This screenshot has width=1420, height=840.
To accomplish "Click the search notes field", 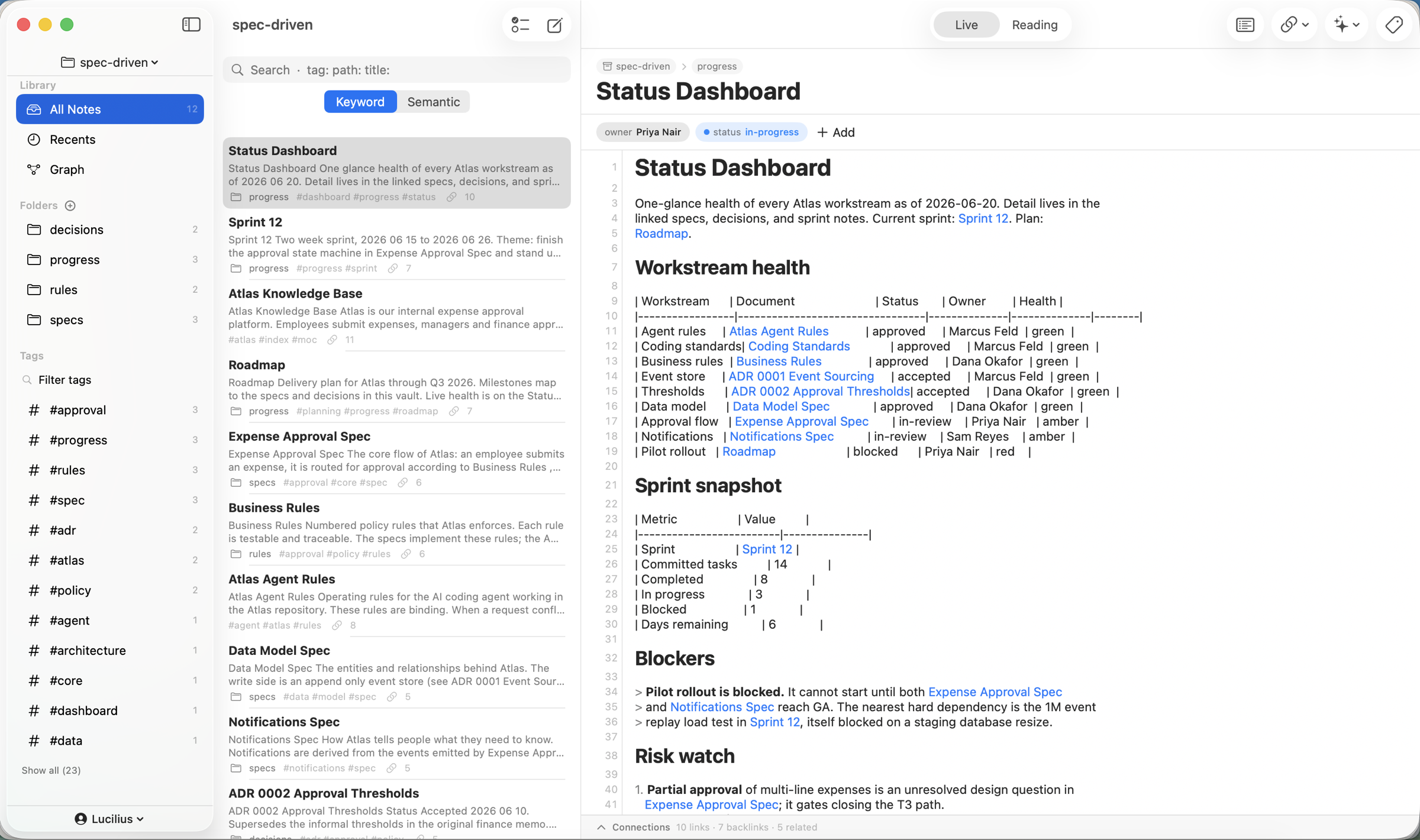I will click(x=396, y=70).
